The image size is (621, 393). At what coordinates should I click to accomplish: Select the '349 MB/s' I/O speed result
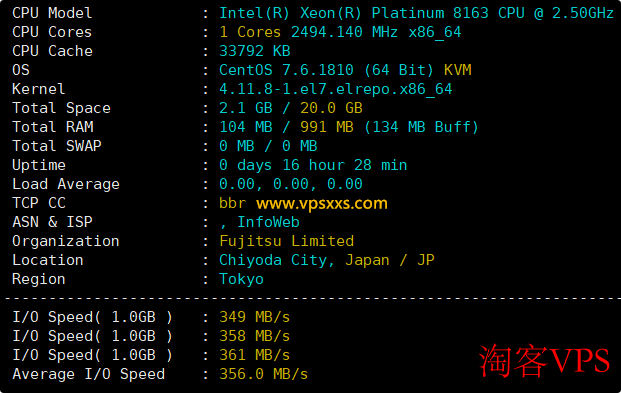pyautogui.click(x=255, y=317)
